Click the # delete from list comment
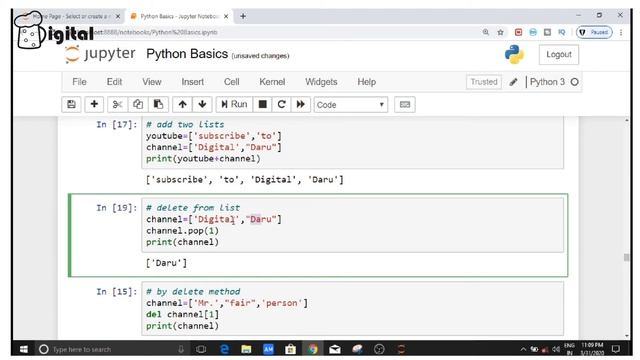The height and width of the screenshot is (360, 640). (x=193, y=208)
